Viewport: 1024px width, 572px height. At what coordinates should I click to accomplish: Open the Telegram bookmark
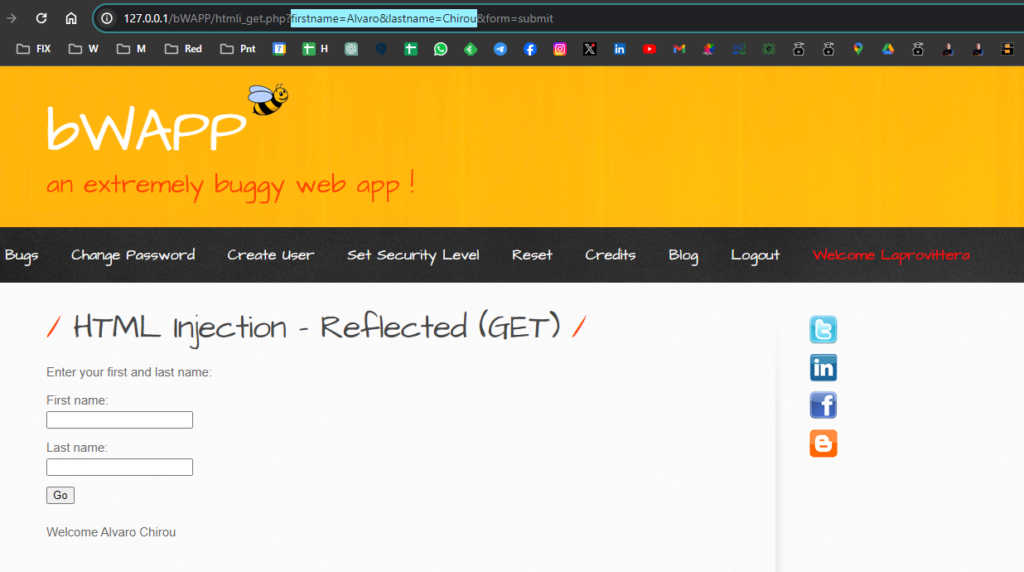(x=500, y=49)
